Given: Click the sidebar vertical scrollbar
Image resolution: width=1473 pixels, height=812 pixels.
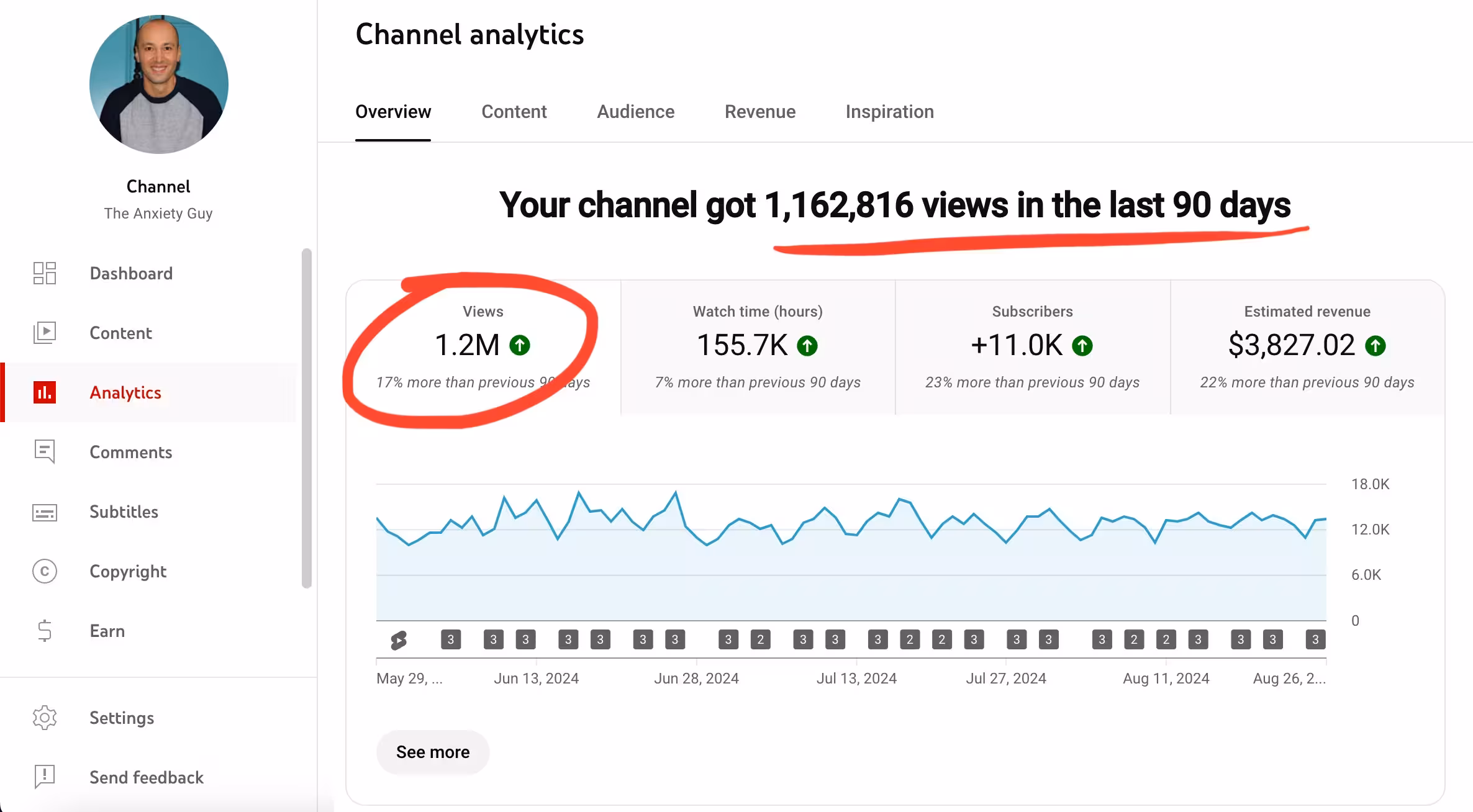Looking at the screenshot, I should point(306,417).
